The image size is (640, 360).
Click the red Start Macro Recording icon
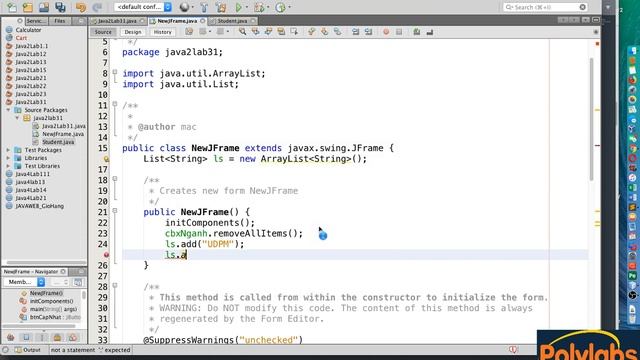[x=386, y=32]
